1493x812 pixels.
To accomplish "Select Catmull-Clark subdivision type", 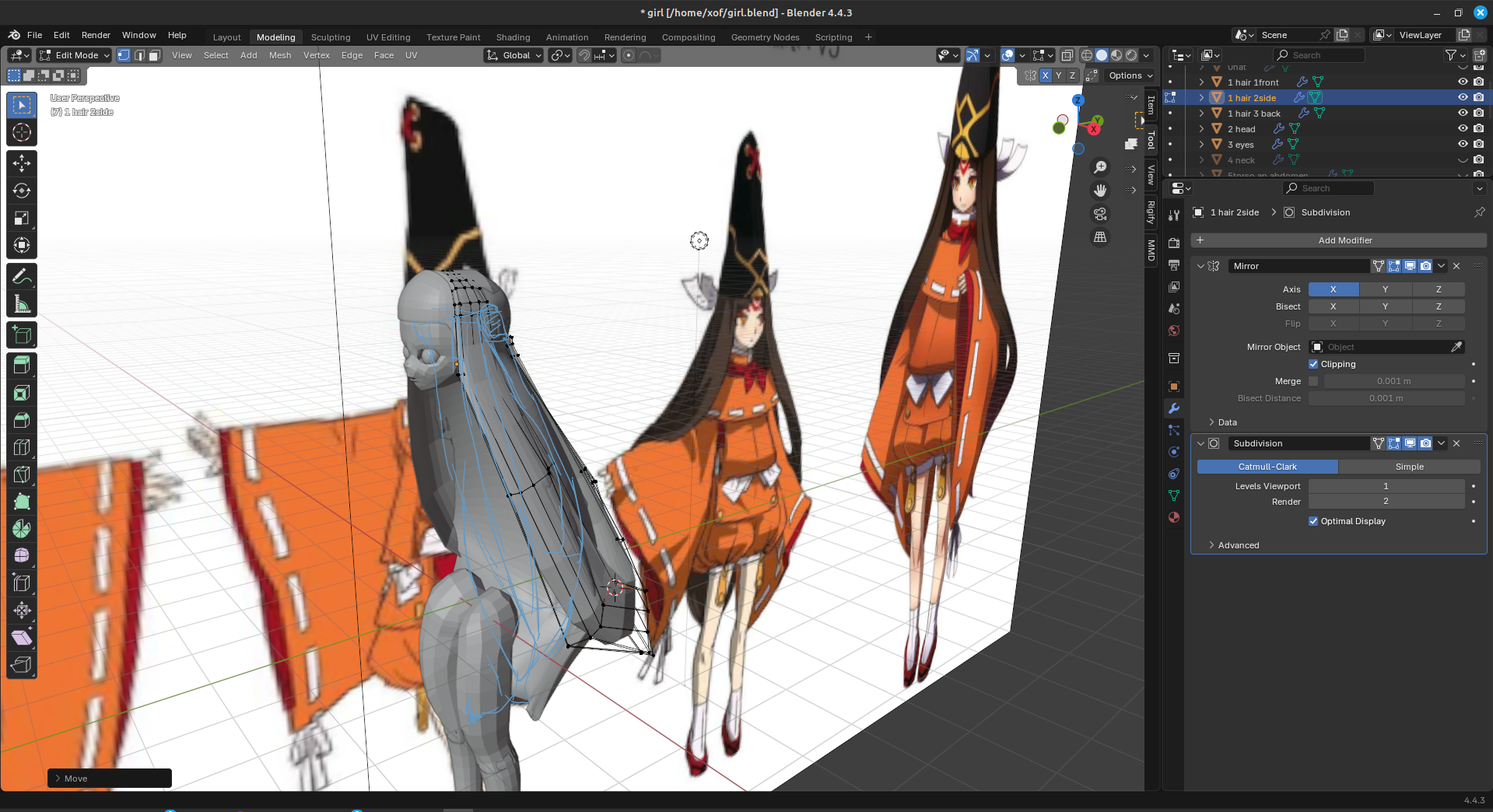I will tap(1267, 467).
